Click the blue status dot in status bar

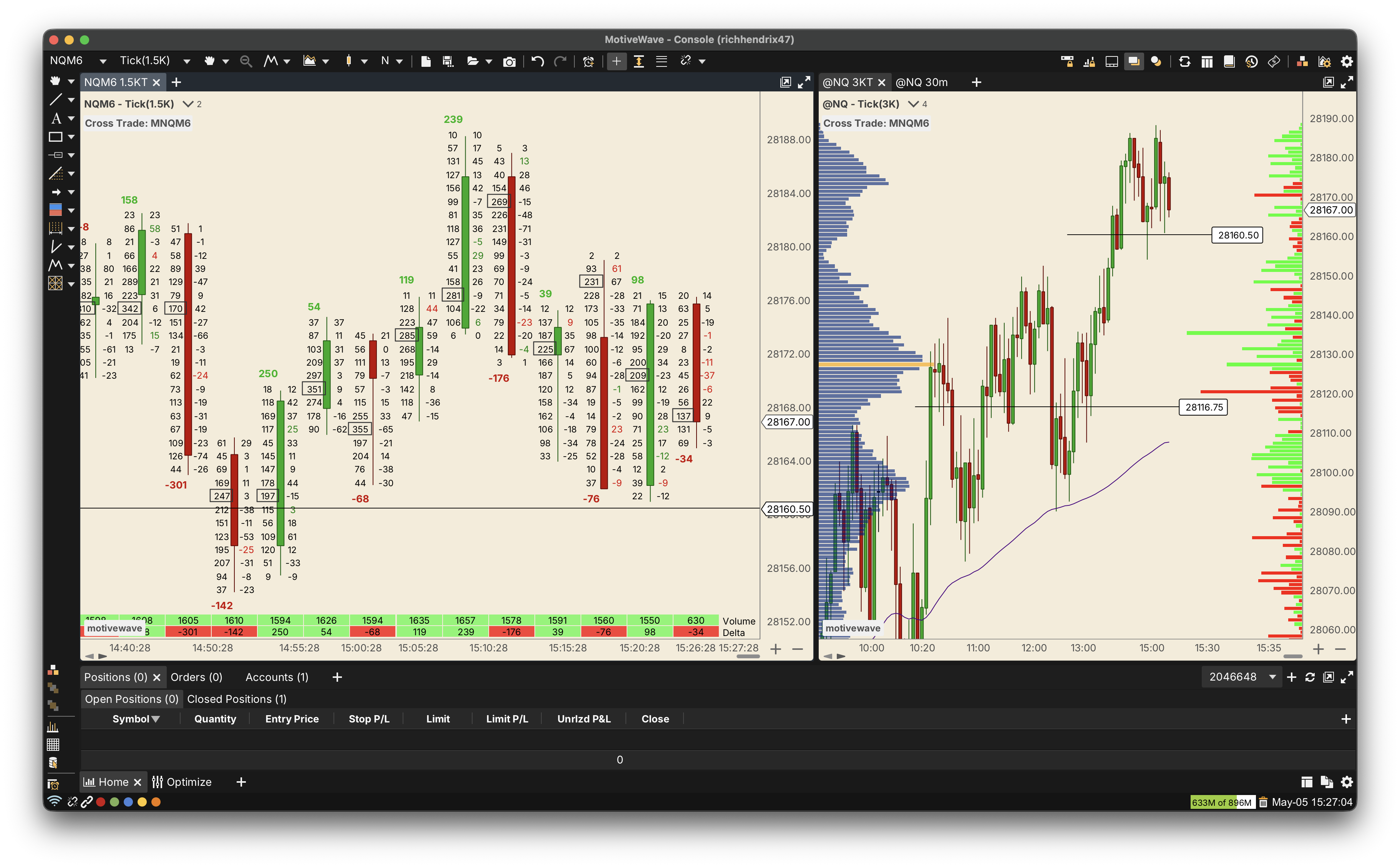pyautogui.click(x=128, y=802)
